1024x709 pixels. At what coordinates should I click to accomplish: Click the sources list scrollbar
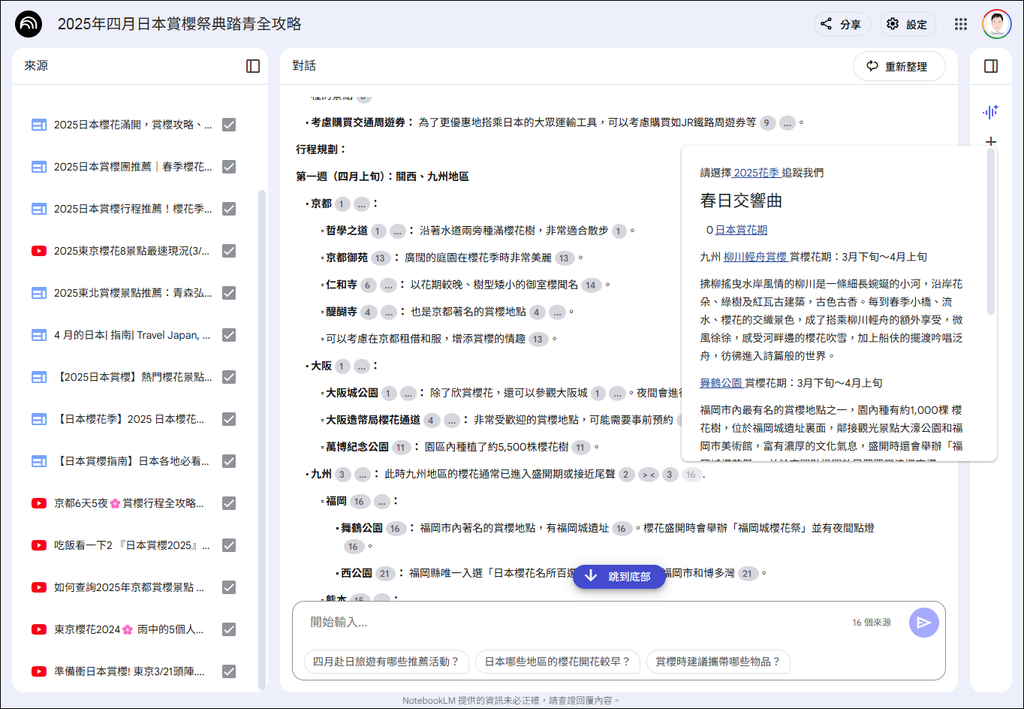point(262,439)
